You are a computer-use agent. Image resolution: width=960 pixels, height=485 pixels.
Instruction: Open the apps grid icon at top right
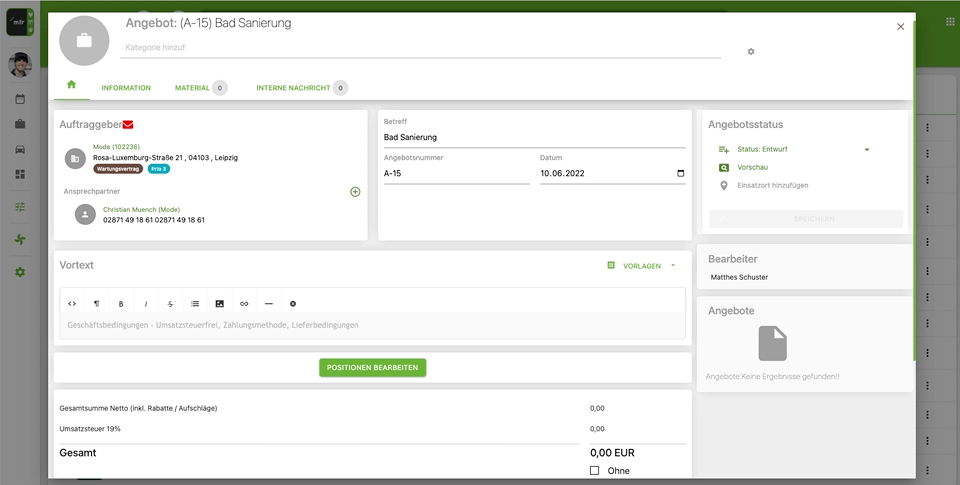(x=950, y=22)
